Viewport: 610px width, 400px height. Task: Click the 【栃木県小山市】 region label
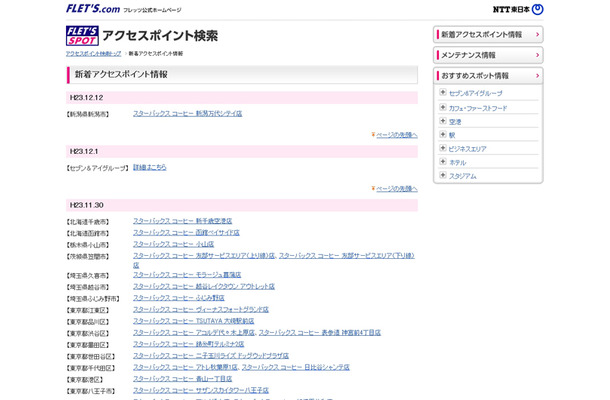tap(88, 245)
